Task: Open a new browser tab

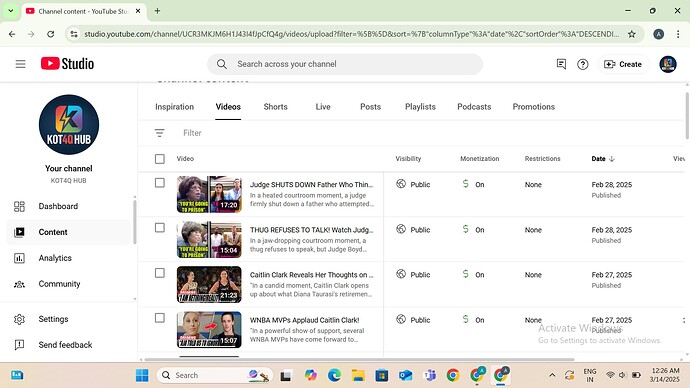Action: point(157,11)
